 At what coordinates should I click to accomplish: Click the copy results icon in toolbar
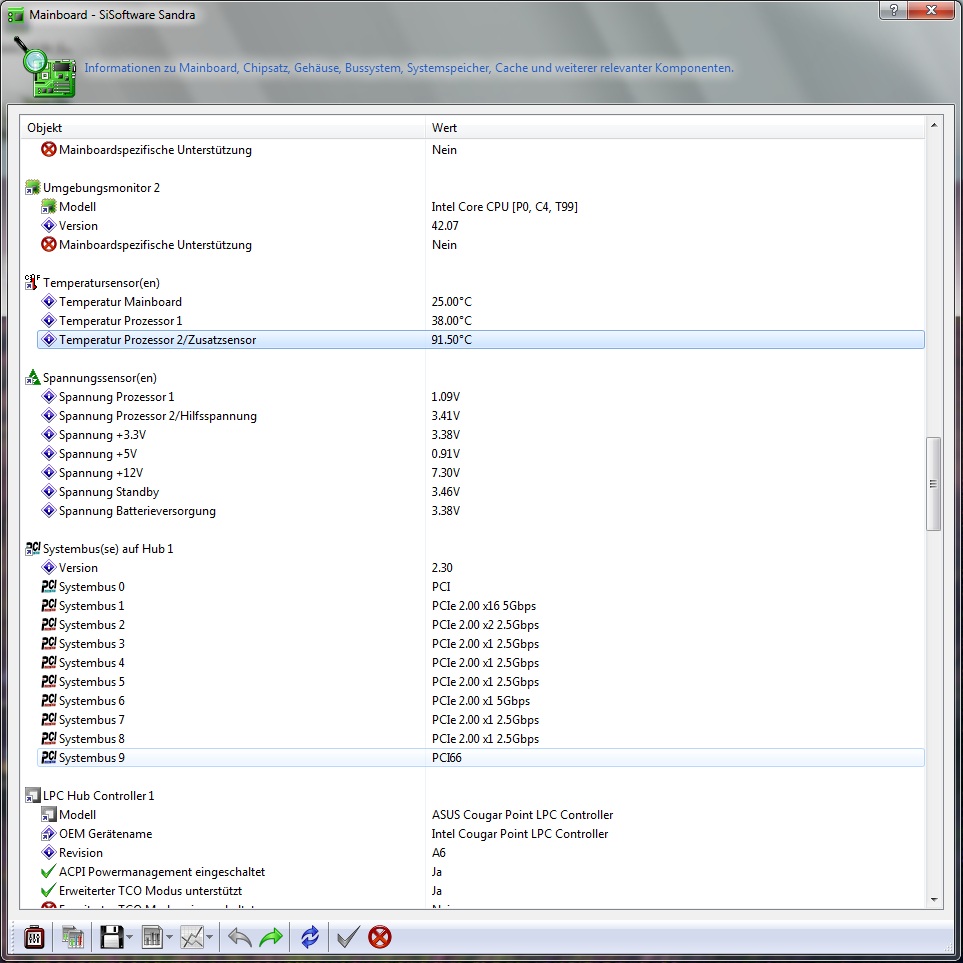pos(72,937)
